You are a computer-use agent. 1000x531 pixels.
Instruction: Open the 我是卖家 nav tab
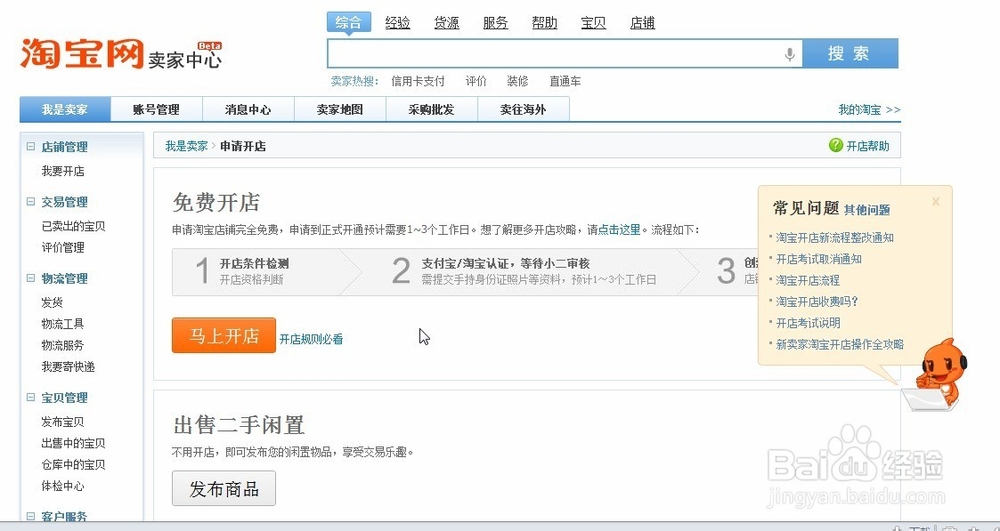[65, 109]
